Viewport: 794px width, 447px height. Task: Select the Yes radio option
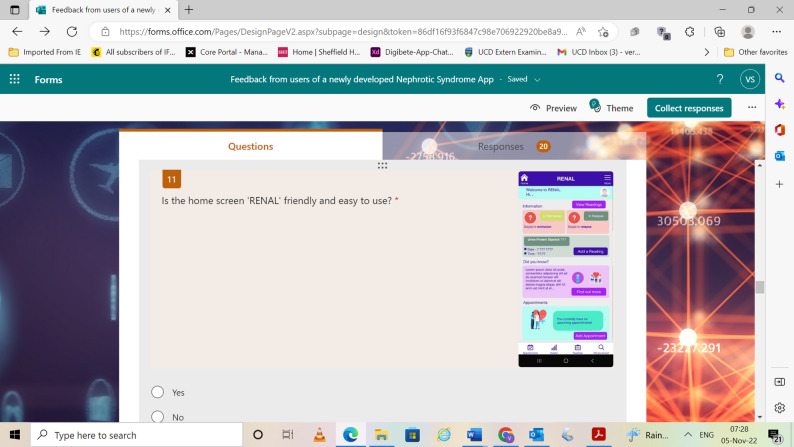157,392
